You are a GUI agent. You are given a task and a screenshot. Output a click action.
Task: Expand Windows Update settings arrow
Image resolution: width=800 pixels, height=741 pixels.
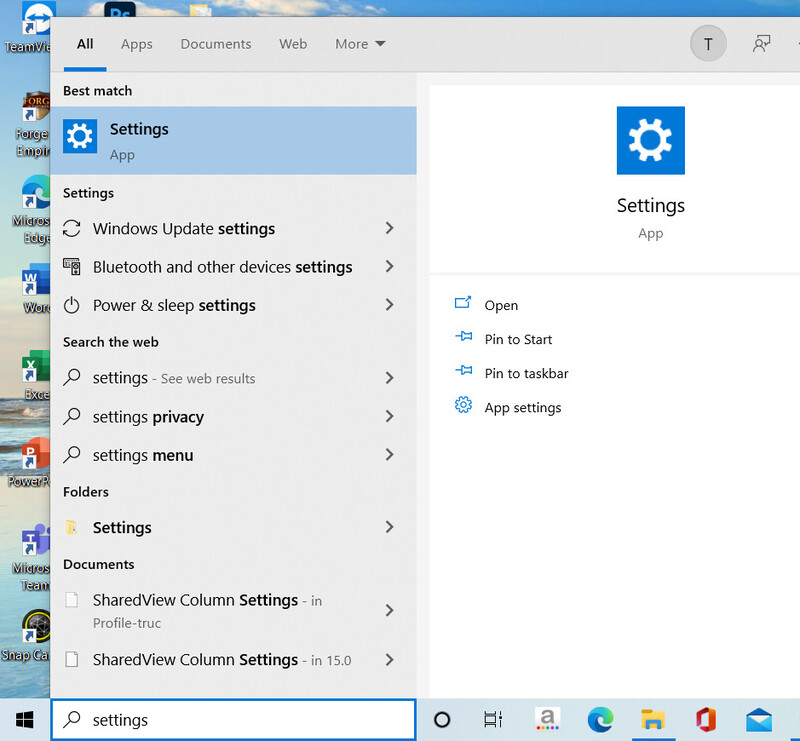389,228
